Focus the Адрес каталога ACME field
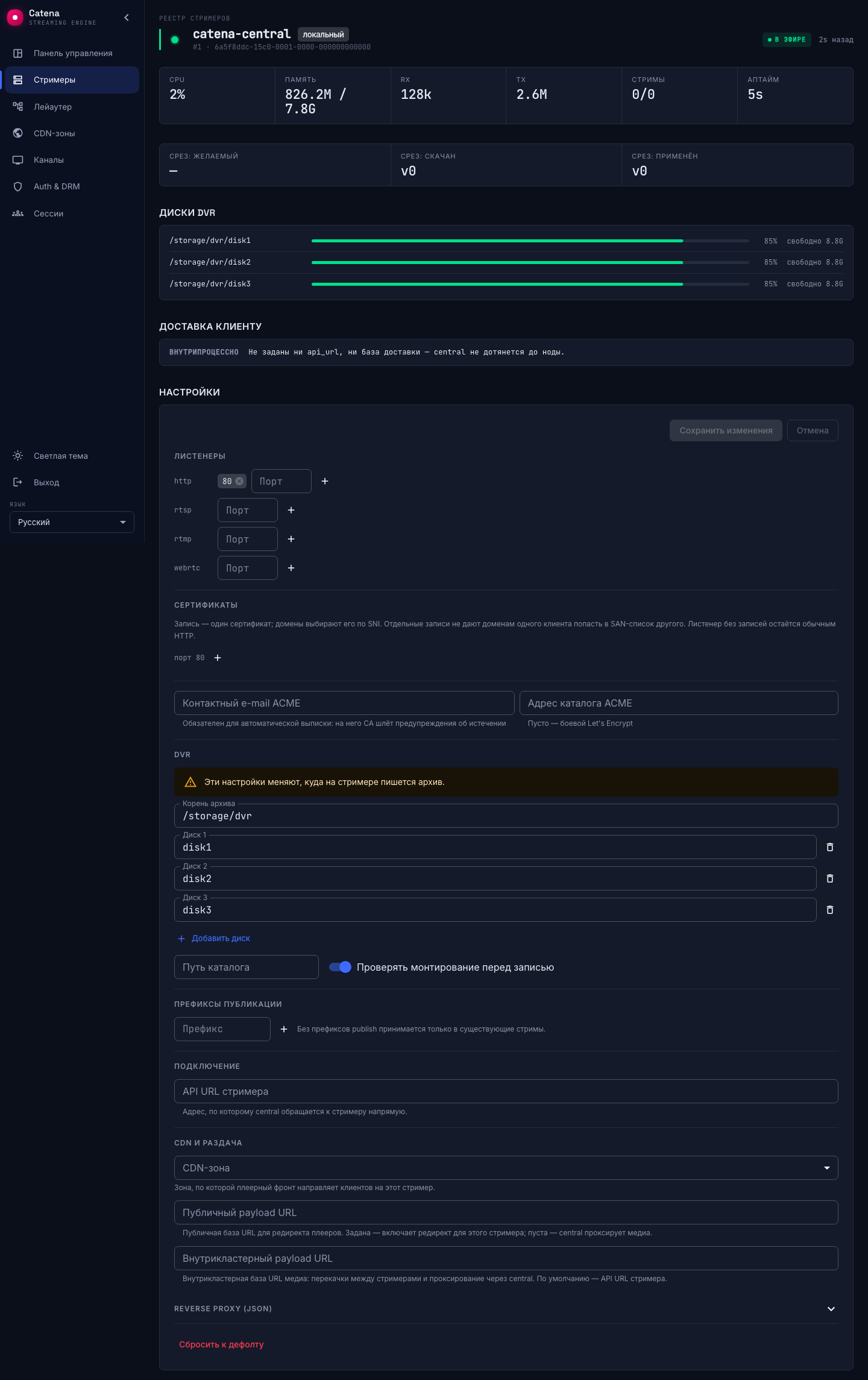This screenshot has height=1380, width=868. pos(679,703)
